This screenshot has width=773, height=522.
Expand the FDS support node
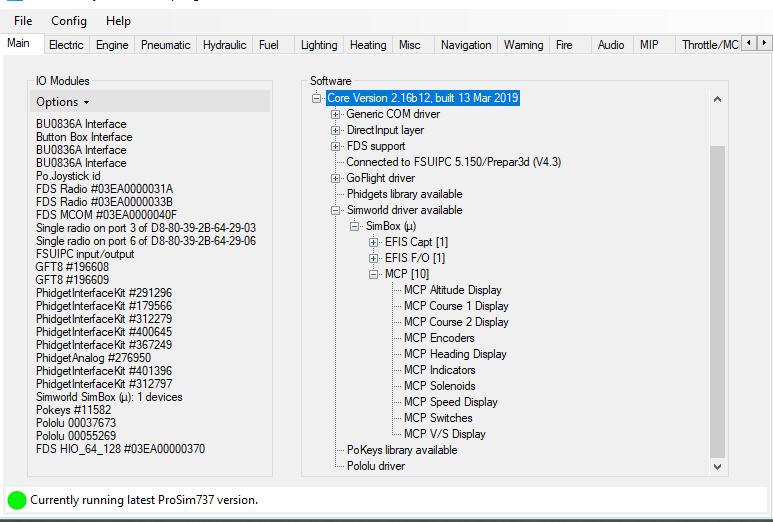[x=335, y=146]
